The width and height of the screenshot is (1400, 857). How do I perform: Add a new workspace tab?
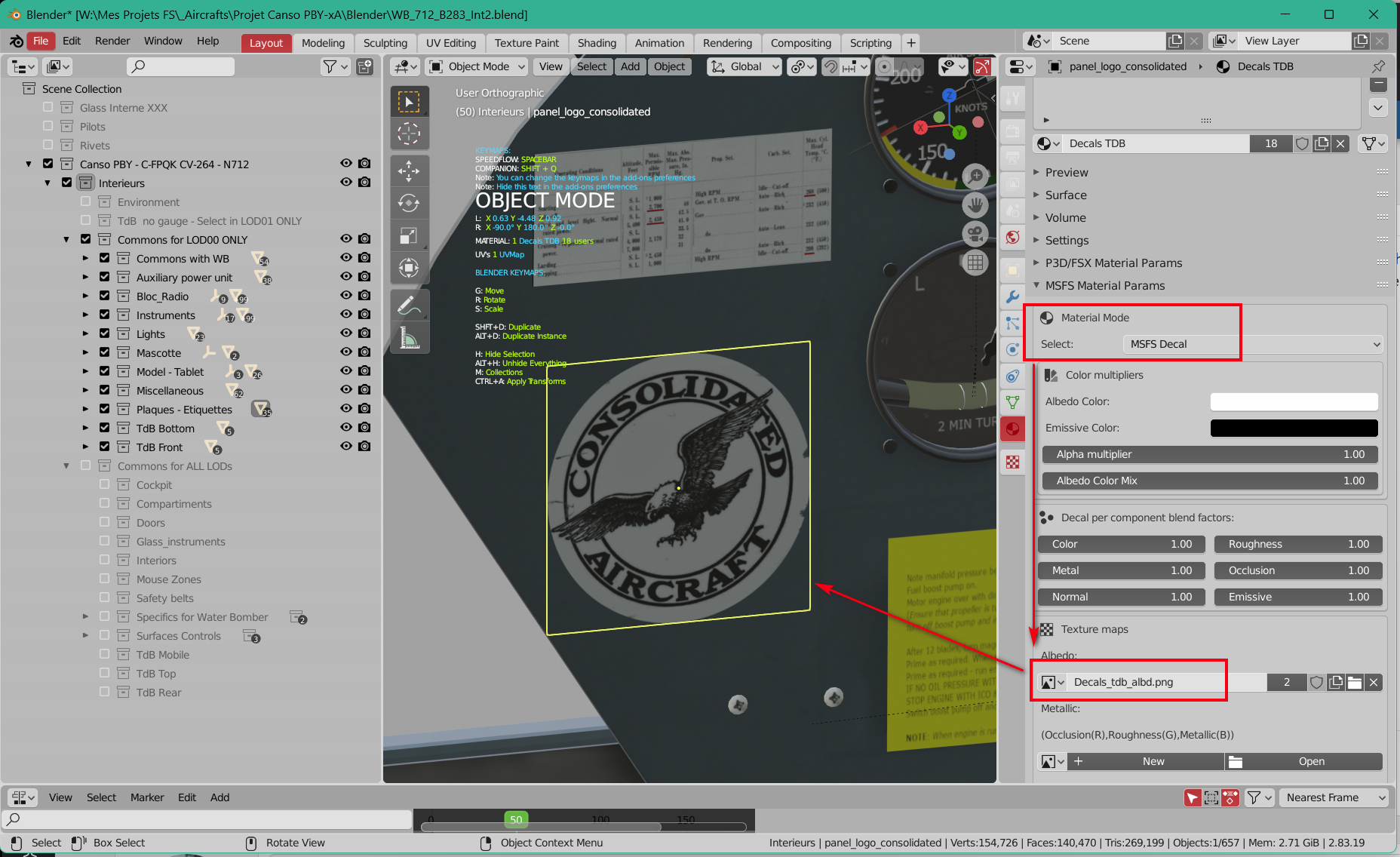pyautogui.click(x=911, y=43)
